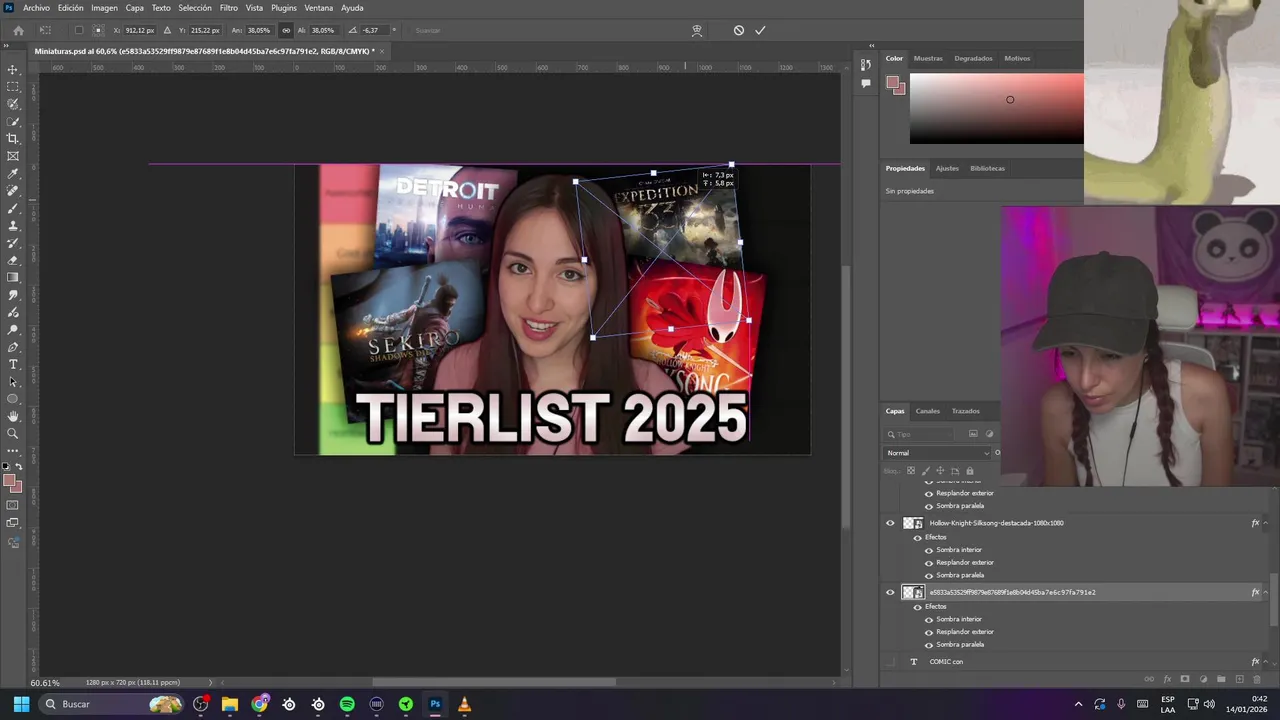Click lock transparent pixels checkerboard icon
This screenshot has height=720, width=1280.
pos(910,470)
